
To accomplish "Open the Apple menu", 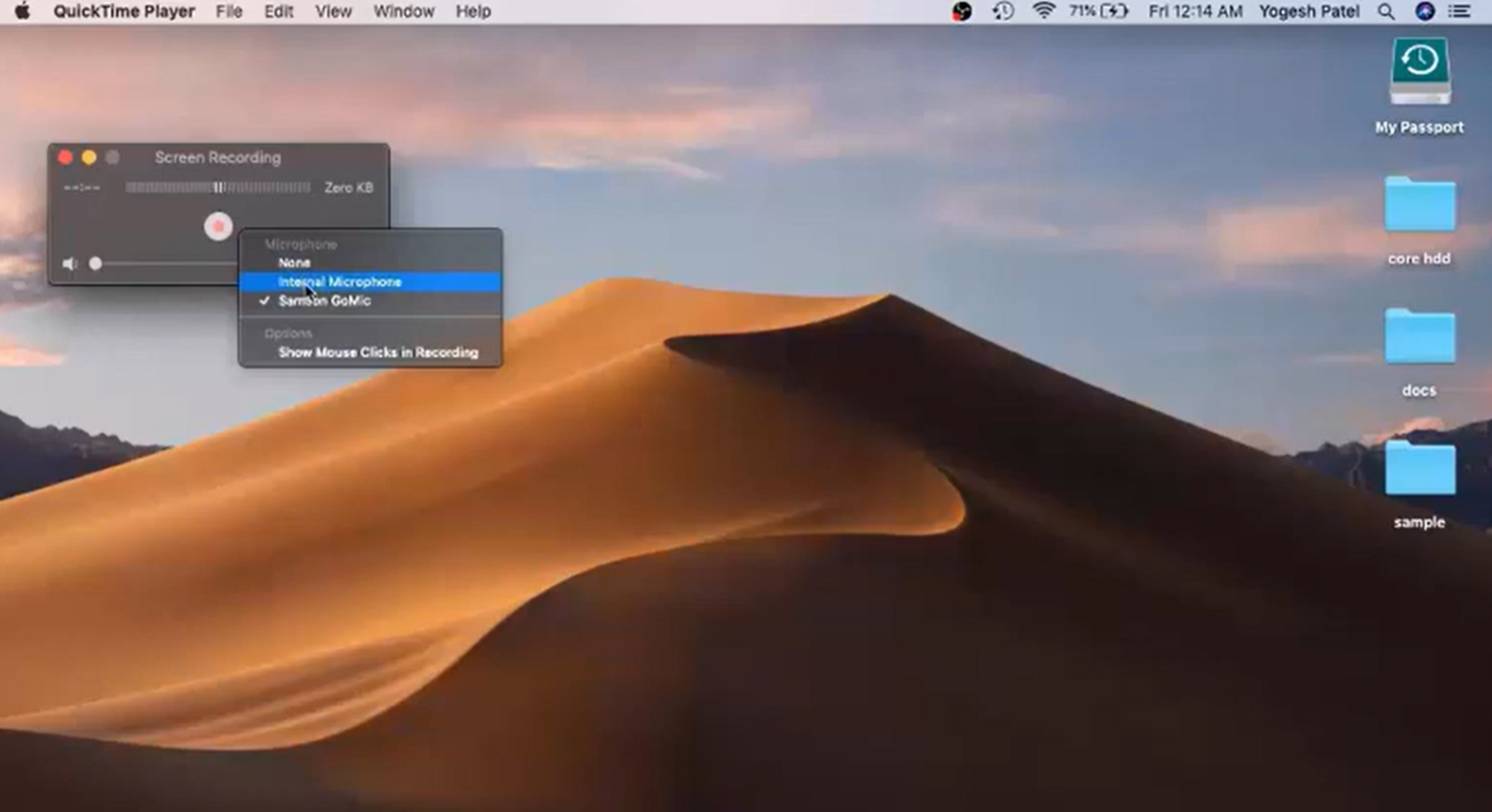I will point(21,11).
